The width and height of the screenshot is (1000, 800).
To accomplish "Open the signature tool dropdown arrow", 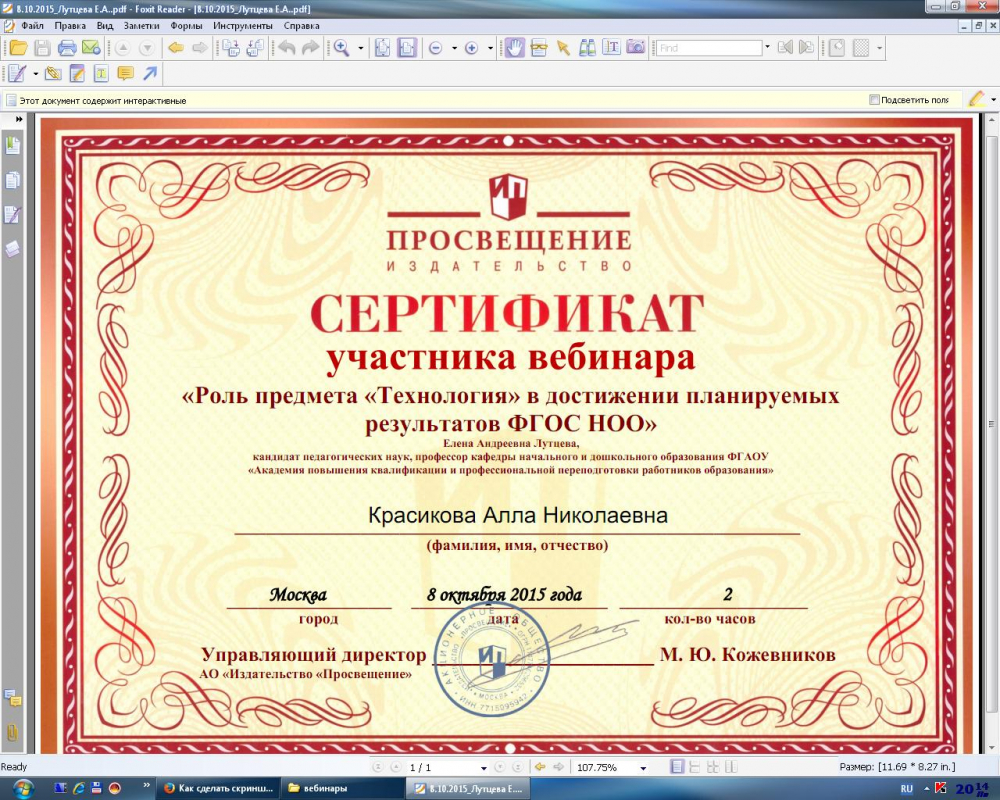I will (36, 74).
